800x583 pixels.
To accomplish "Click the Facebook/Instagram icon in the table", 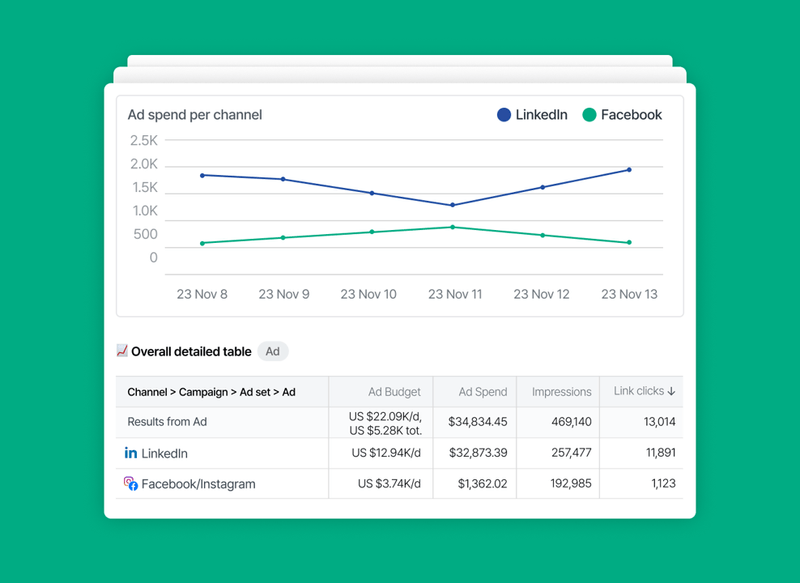I will click(x=132, y=483).
